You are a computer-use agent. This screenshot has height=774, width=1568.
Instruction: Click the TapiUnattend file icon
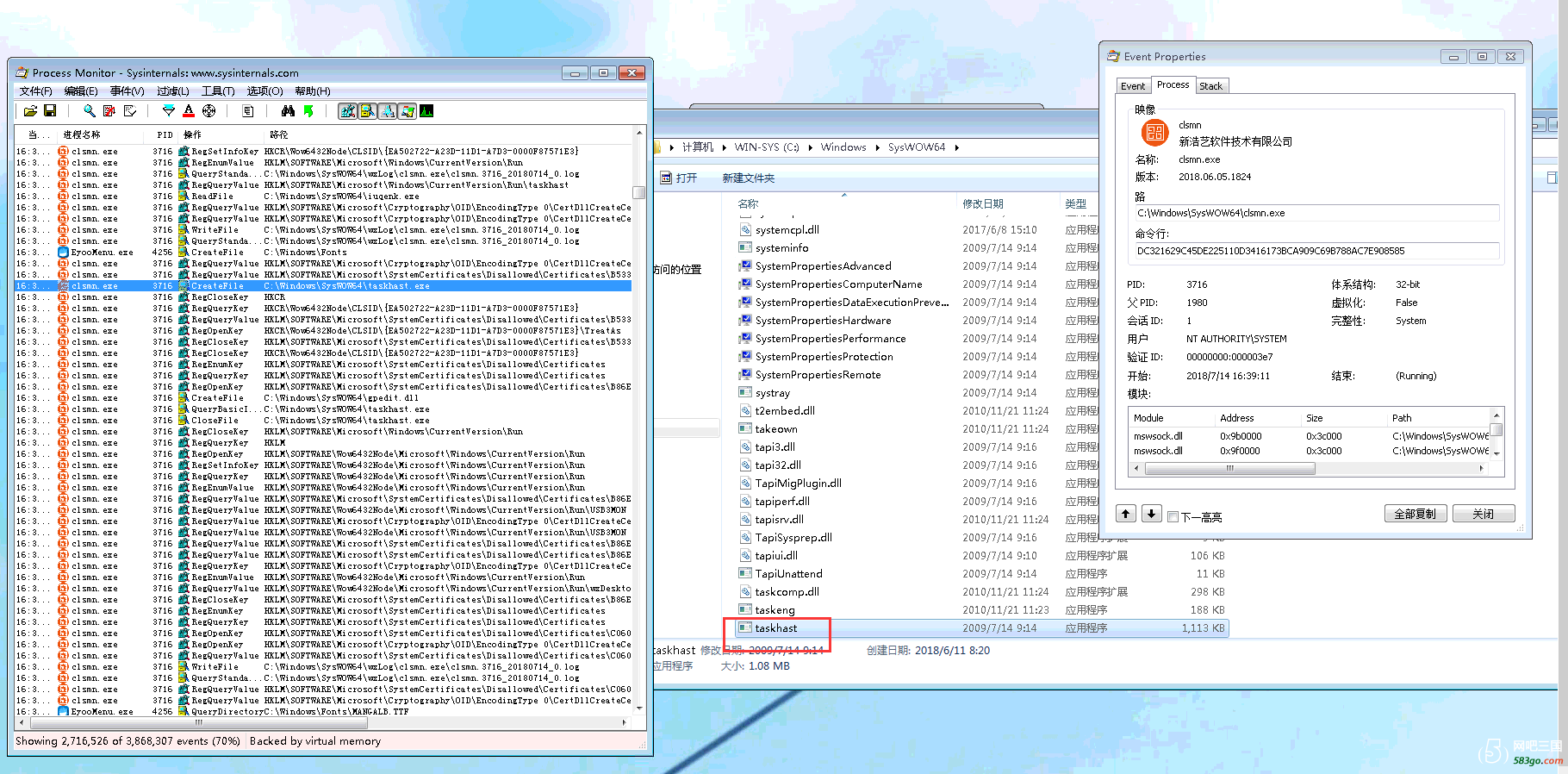coord(745,573)
